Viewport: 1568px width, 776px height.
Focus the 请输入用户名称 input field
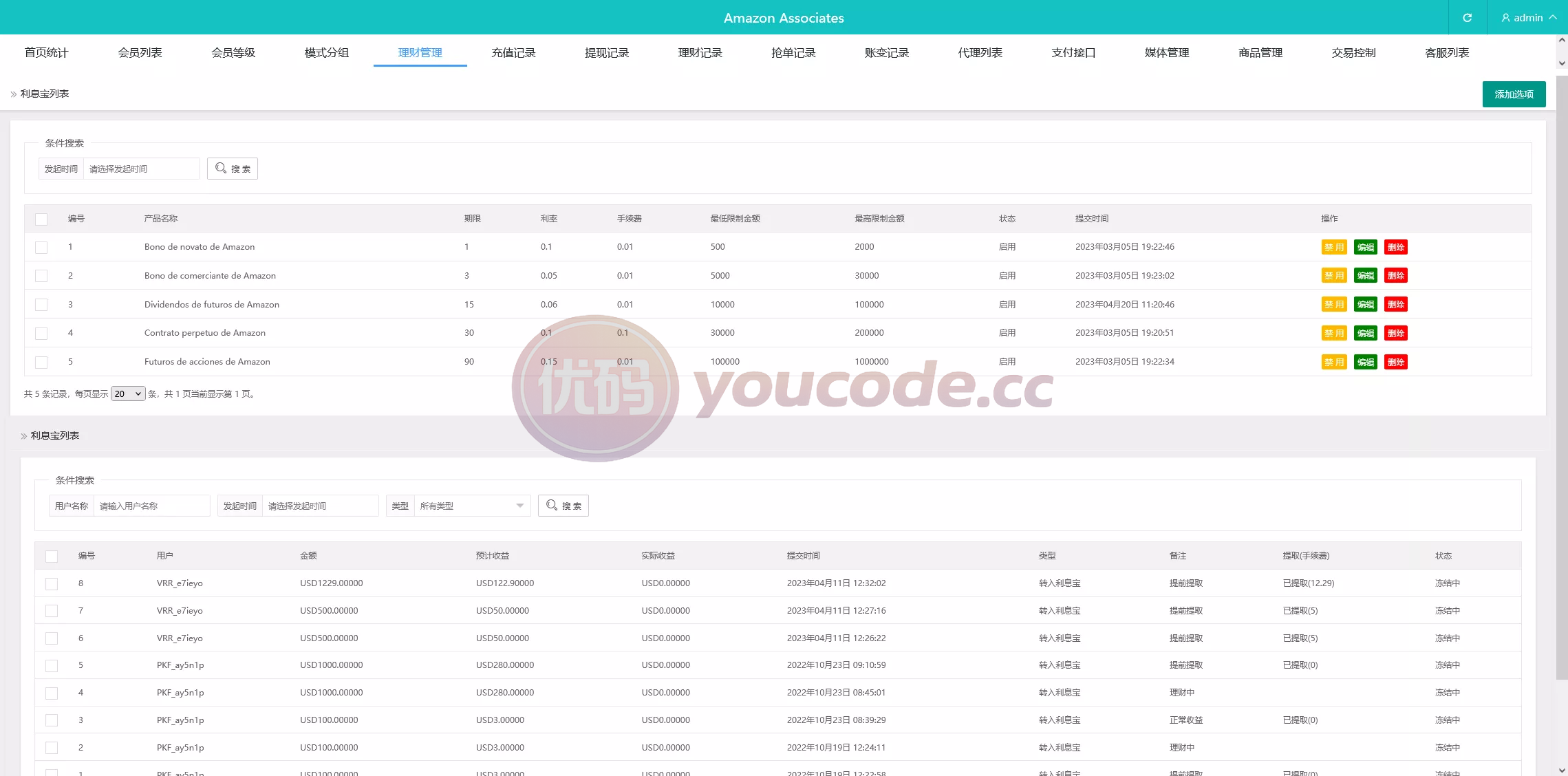pos(151,506)
